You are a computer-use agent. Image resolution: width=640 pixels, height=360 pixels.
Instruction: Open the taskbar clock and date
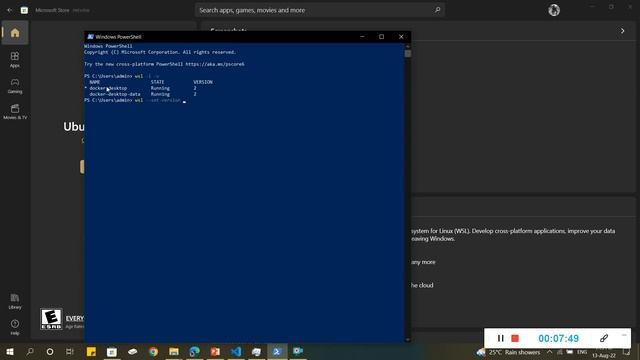[x=604, y=353]
